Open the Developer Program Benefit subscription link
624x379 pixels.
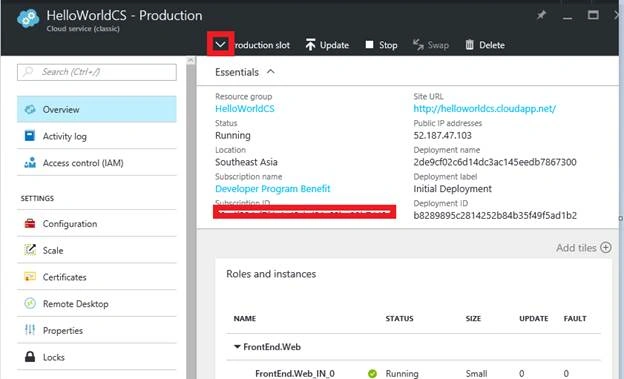[x=273, y=189]
